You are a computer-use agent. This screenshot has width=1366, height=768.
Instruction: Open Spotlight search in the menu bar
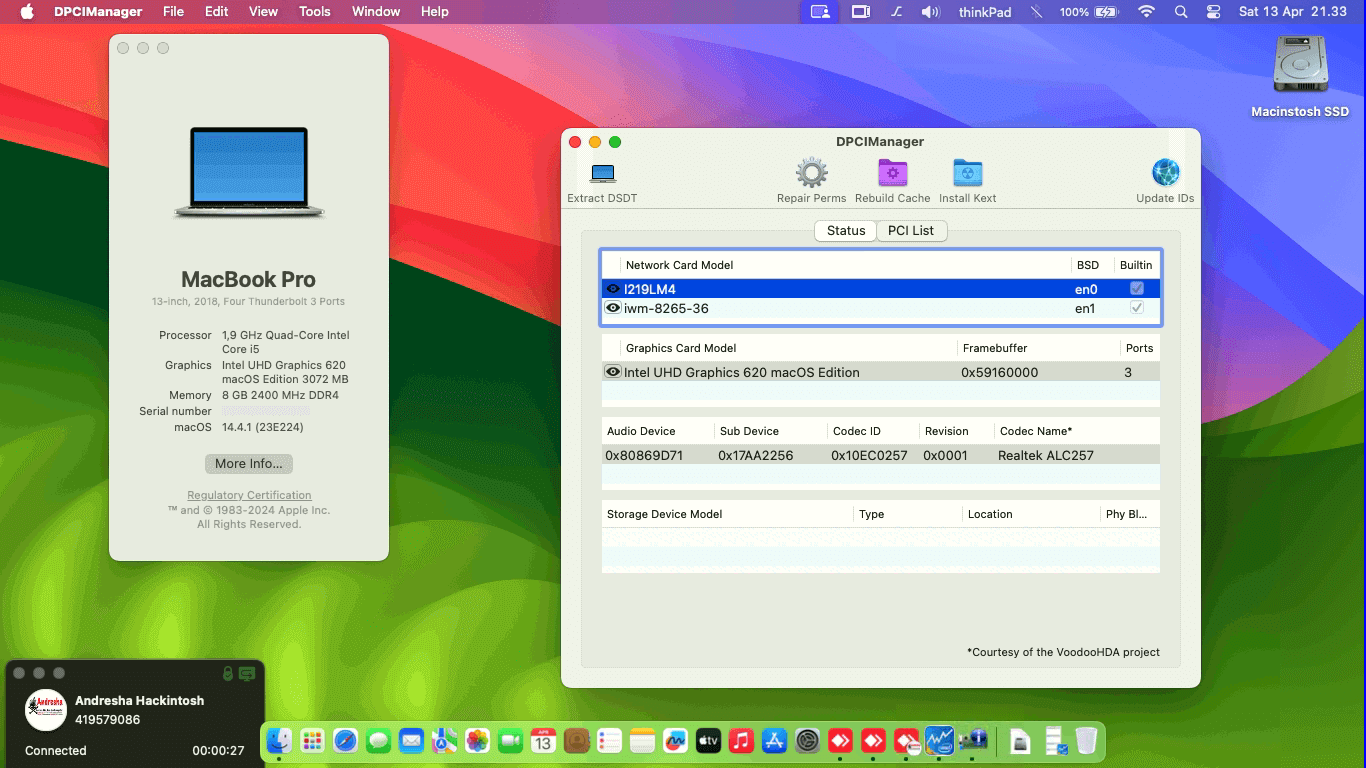click(x=1181, y=12)
